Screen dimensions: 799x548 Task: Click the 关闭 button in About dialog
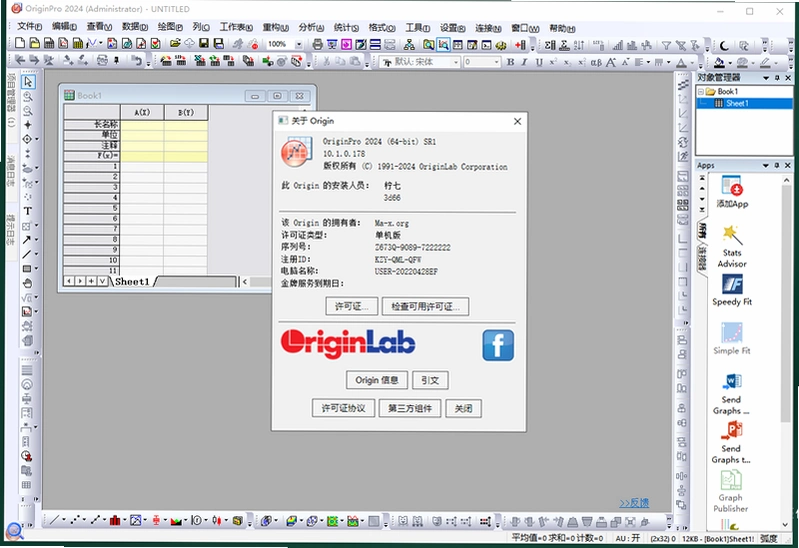[463, 408]
